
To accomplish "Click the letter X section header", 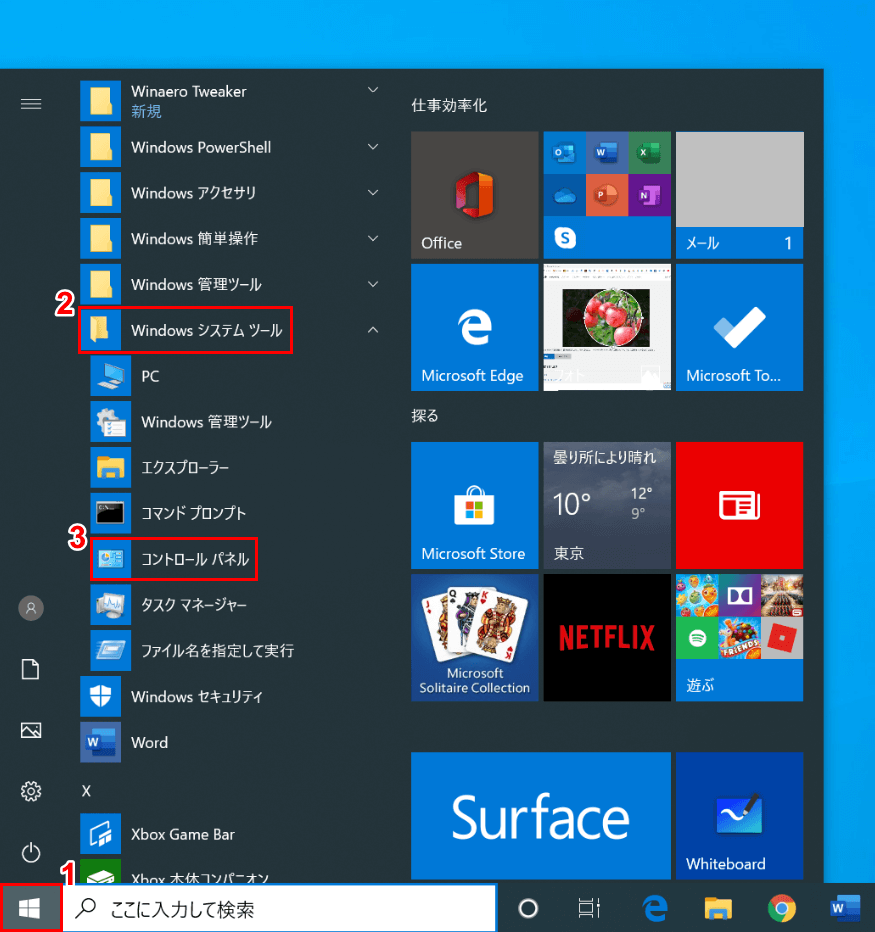I will [x=86, y=791].
